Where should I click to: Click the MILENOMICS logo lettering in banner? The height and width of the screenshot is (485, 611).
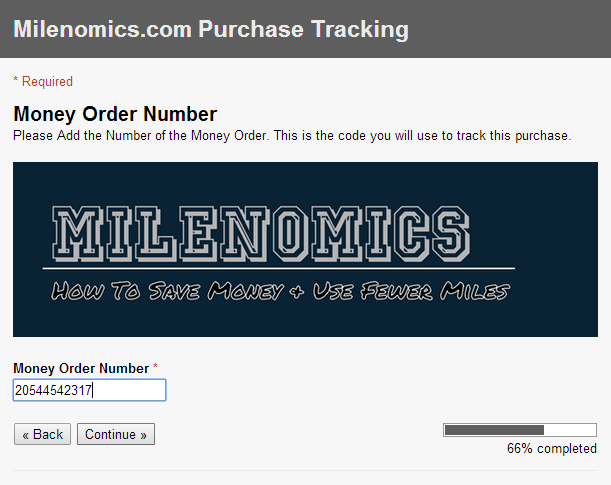(261, 234)
